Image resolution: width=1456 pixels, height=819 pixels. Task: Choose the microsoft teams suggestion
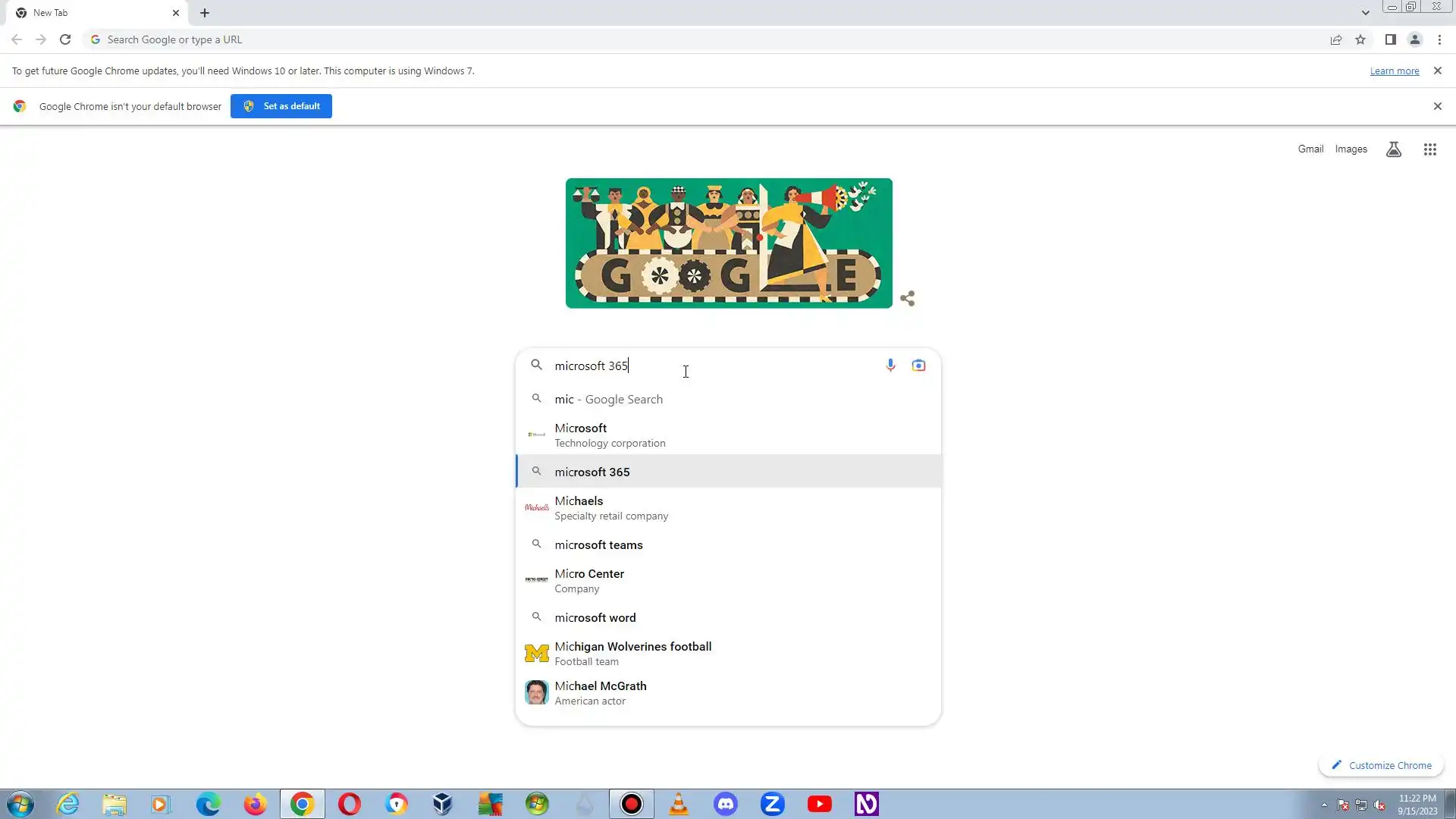pos(598,544)
